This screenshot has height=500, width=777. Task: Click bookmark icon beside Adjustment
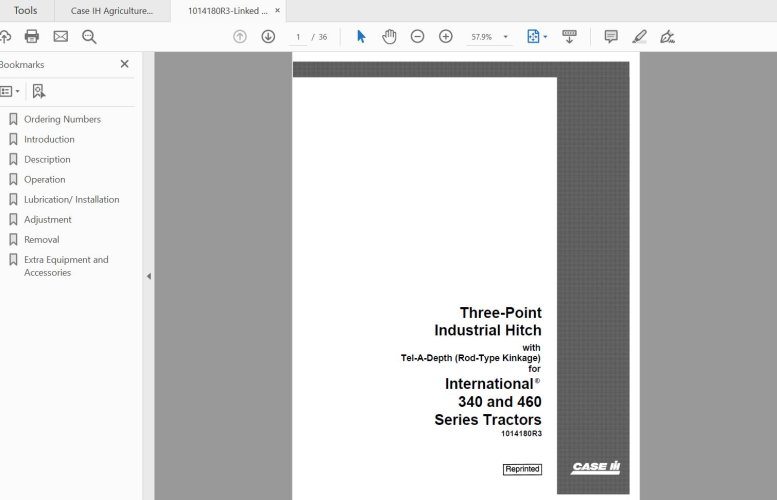13,220
